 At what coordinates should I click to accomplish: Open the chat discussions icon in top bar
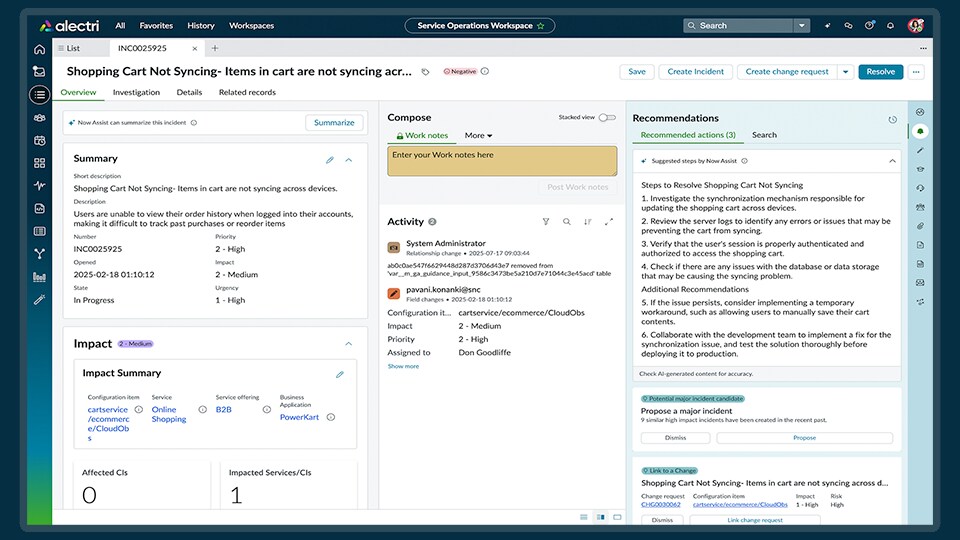coord(848,26)
